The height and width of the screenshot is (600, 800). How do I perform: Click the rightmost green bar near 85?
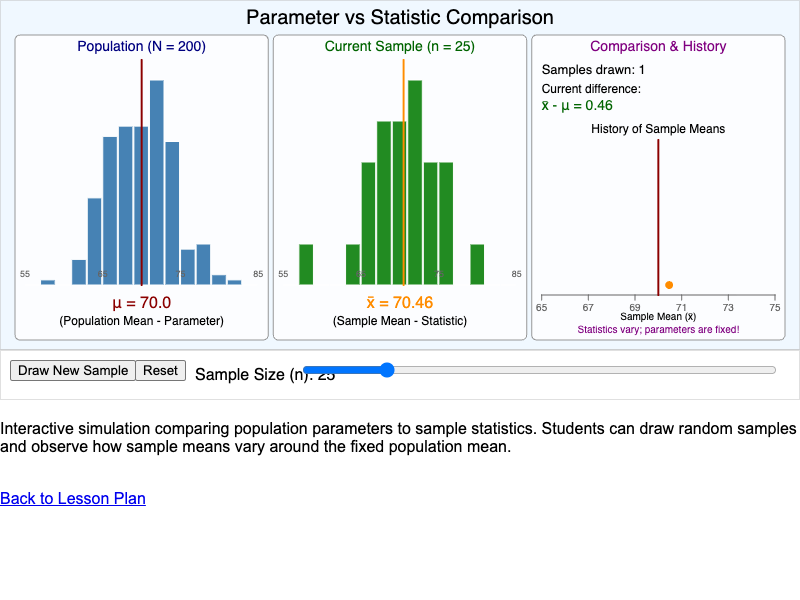tap(477, 262)
